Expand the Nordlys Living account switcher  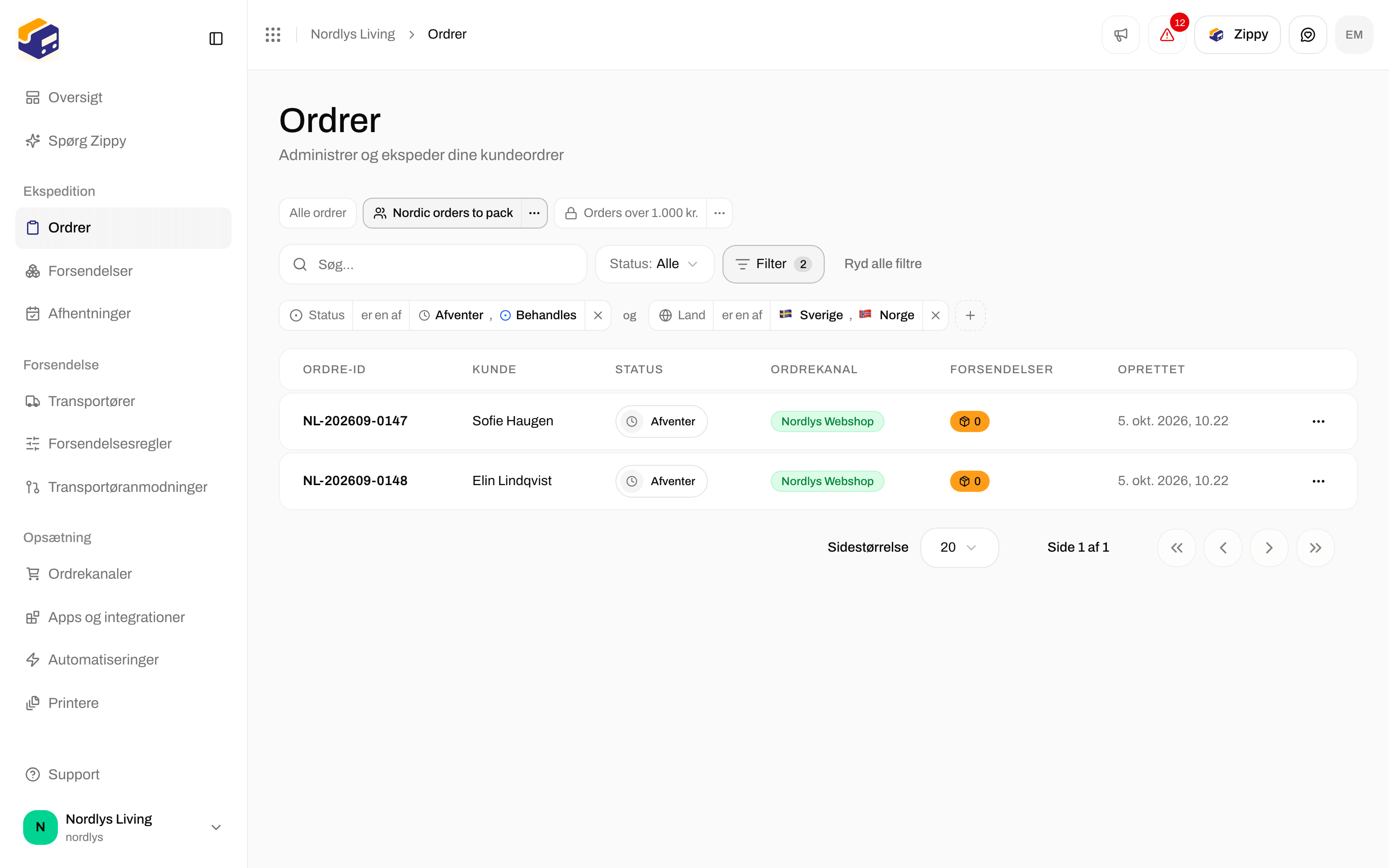click(123, 827)
